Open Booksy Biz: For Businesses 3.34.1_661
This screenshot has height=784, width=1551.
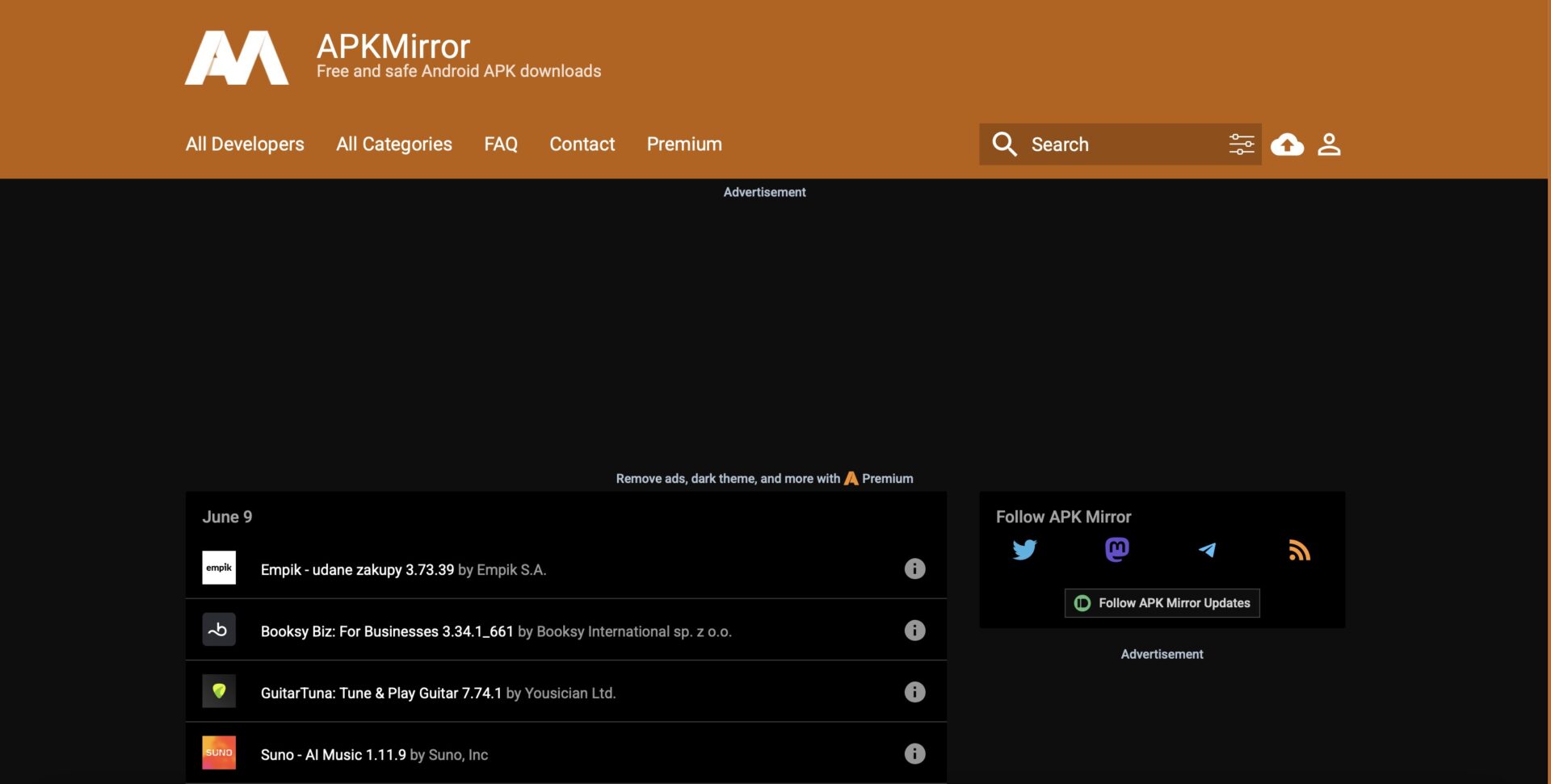click(x=387, y=631)
